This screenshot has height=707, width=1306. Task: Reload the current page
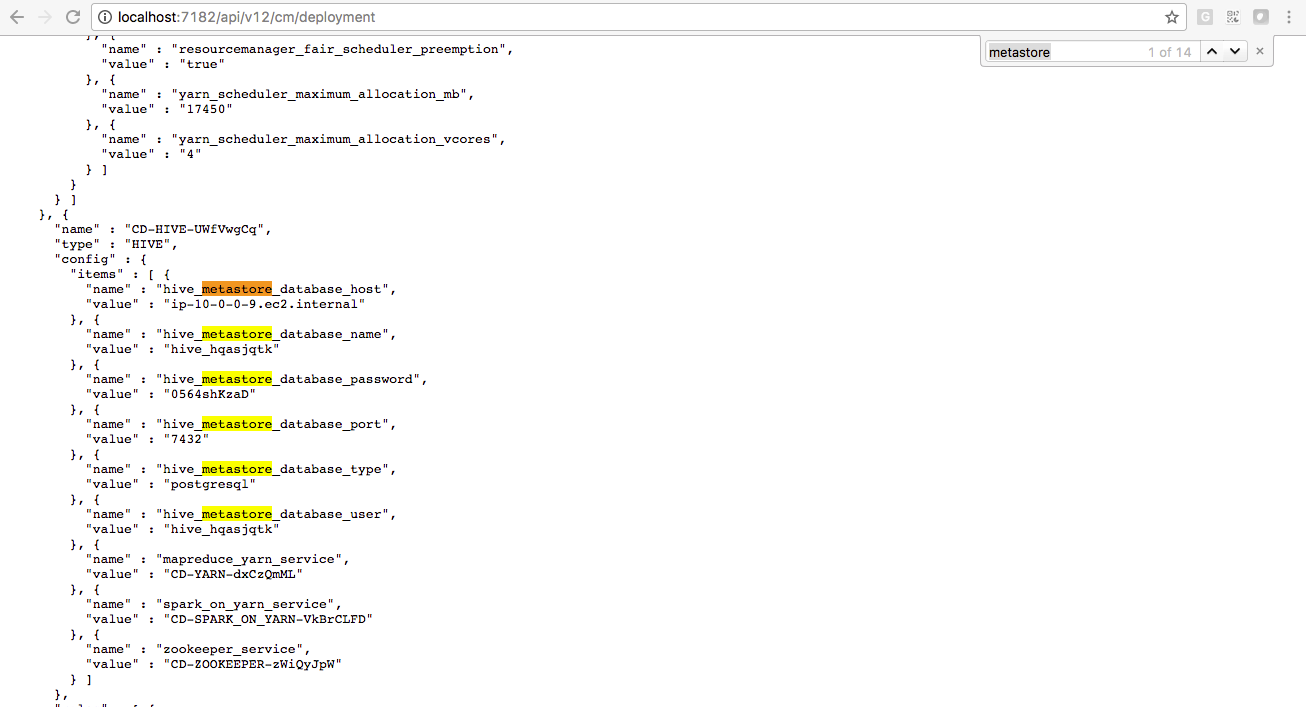72,17
